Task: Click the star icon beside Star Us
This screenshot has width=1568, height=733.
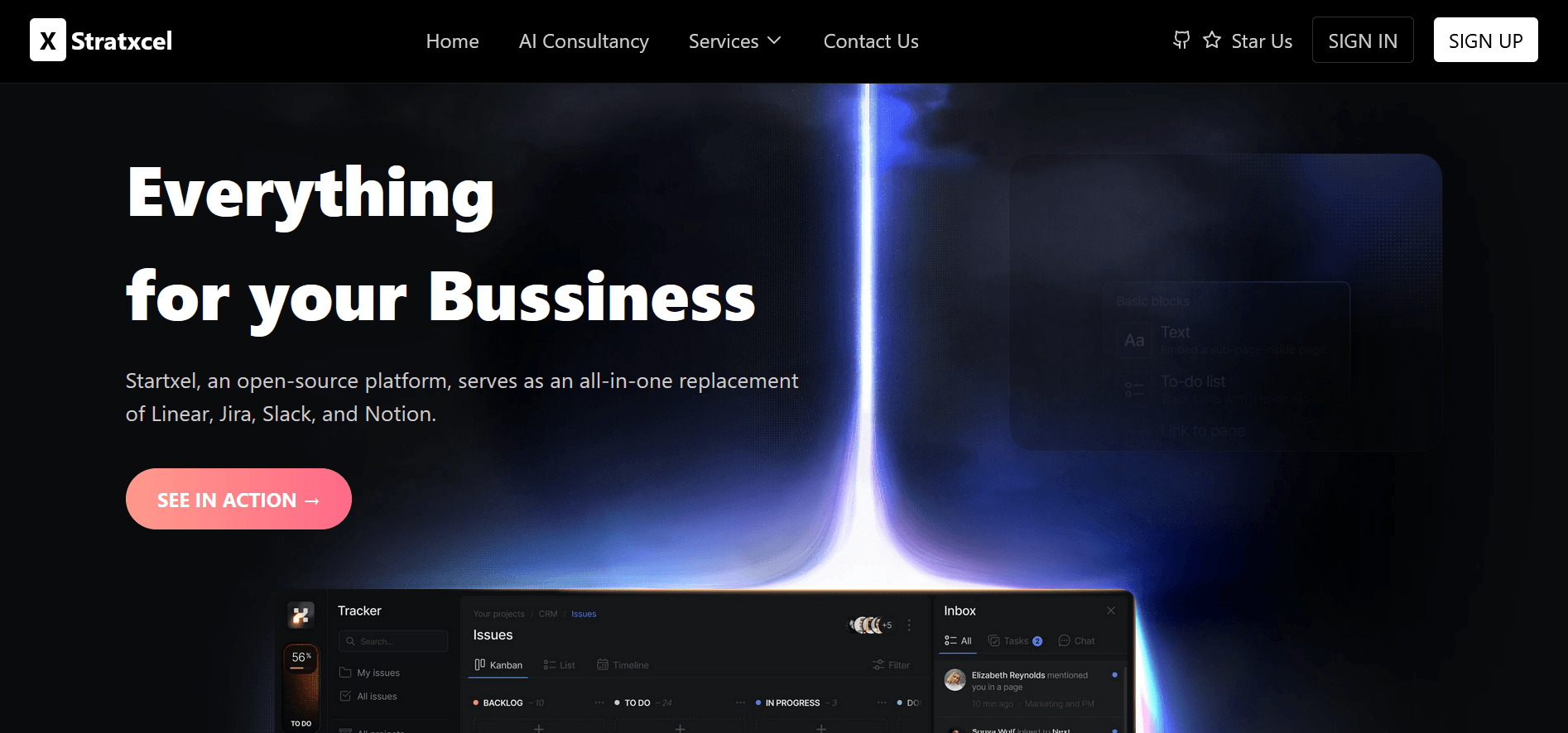Action: tap(1212, 40)
